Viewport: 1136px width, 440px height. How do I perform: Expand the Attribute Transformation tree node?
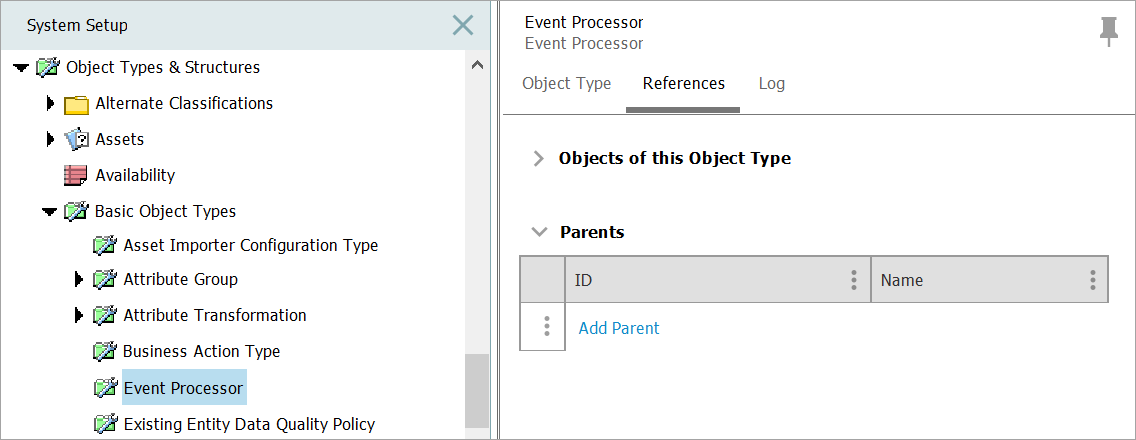pos(79,316)
